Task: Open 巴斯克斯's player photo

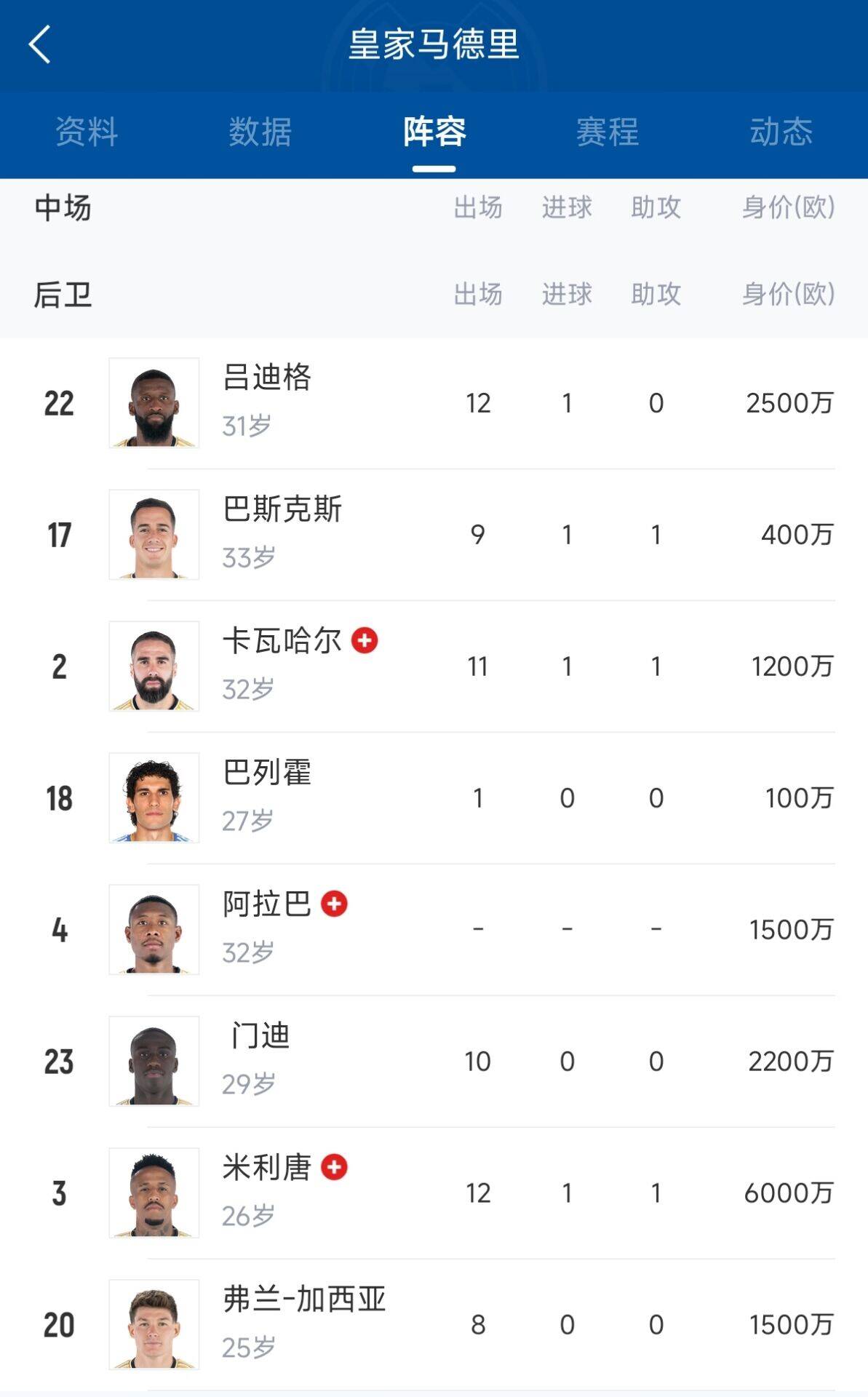Action: [154, 534]
